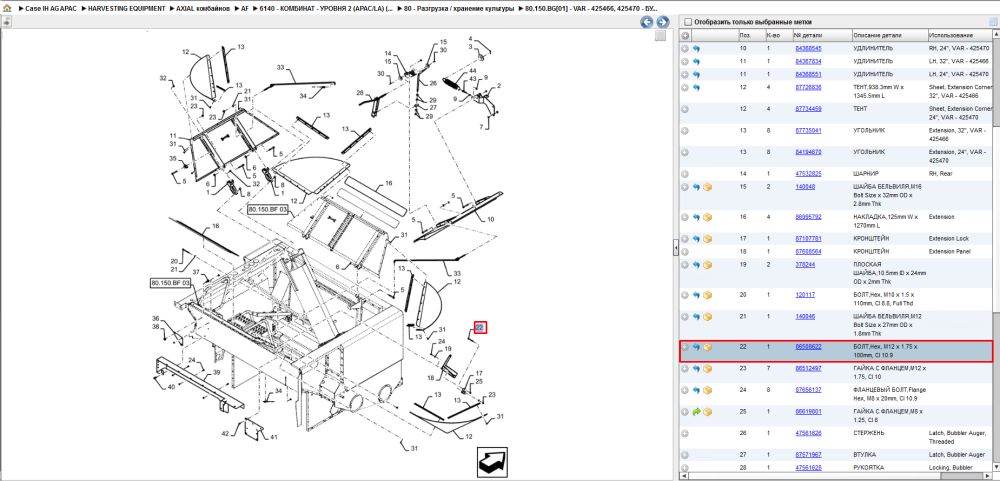Open part number link 86508622
The width and height of the screenshot is (1000, 481).
(808, 347)
